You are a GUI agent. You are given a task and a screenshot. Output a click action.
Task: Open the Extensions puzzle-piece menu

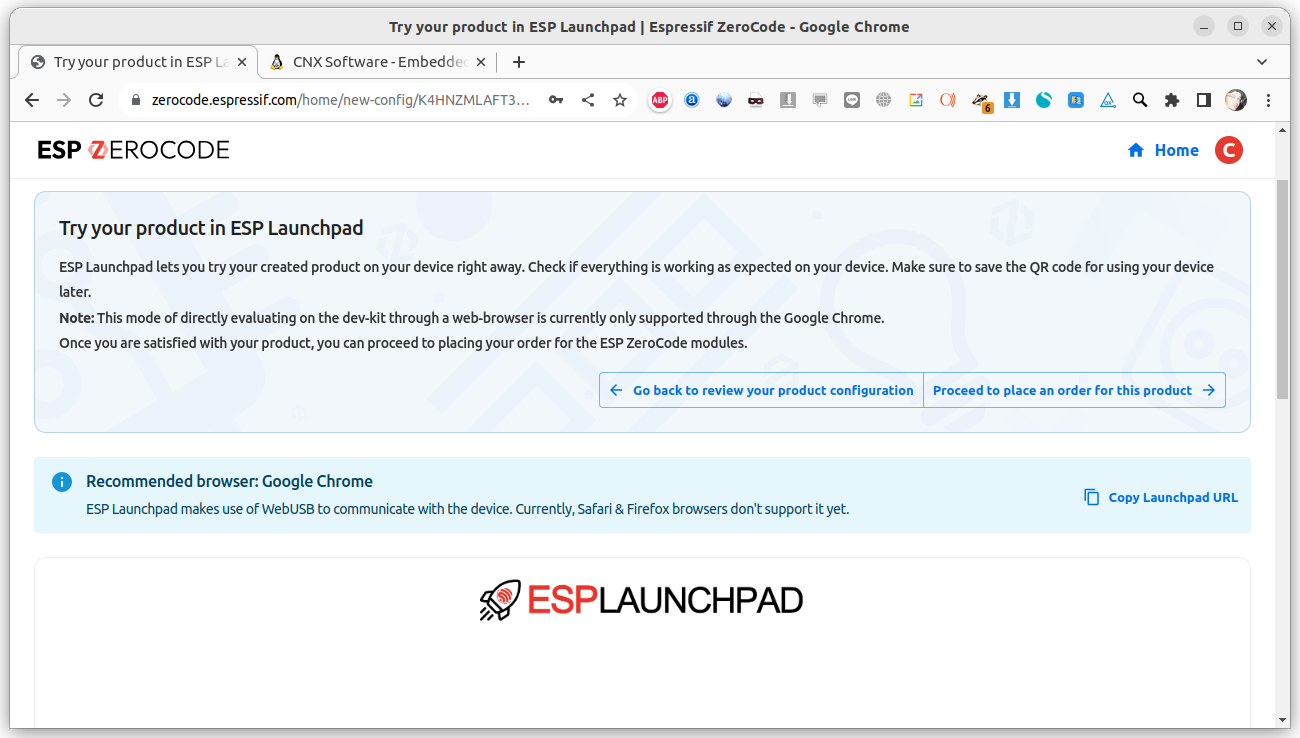pos(1172,100)
